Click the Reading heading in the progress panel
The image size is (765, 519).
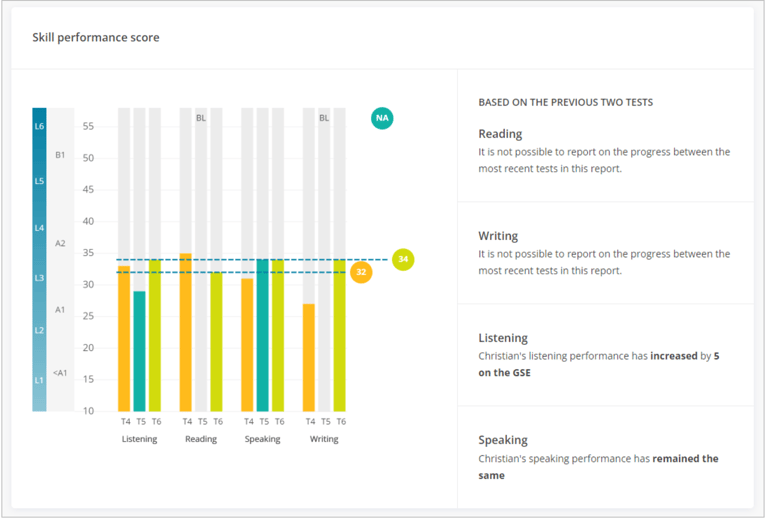(x=500, y=134)
